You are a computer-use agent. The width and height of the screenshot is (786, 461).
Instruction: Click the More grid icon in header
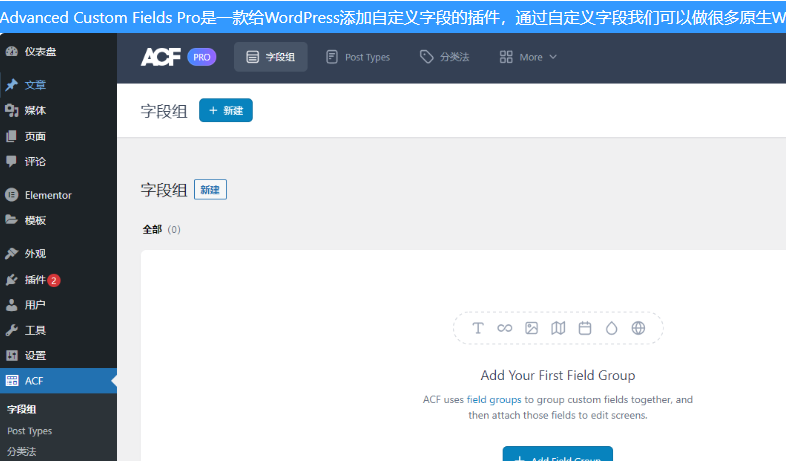[506, 57]
